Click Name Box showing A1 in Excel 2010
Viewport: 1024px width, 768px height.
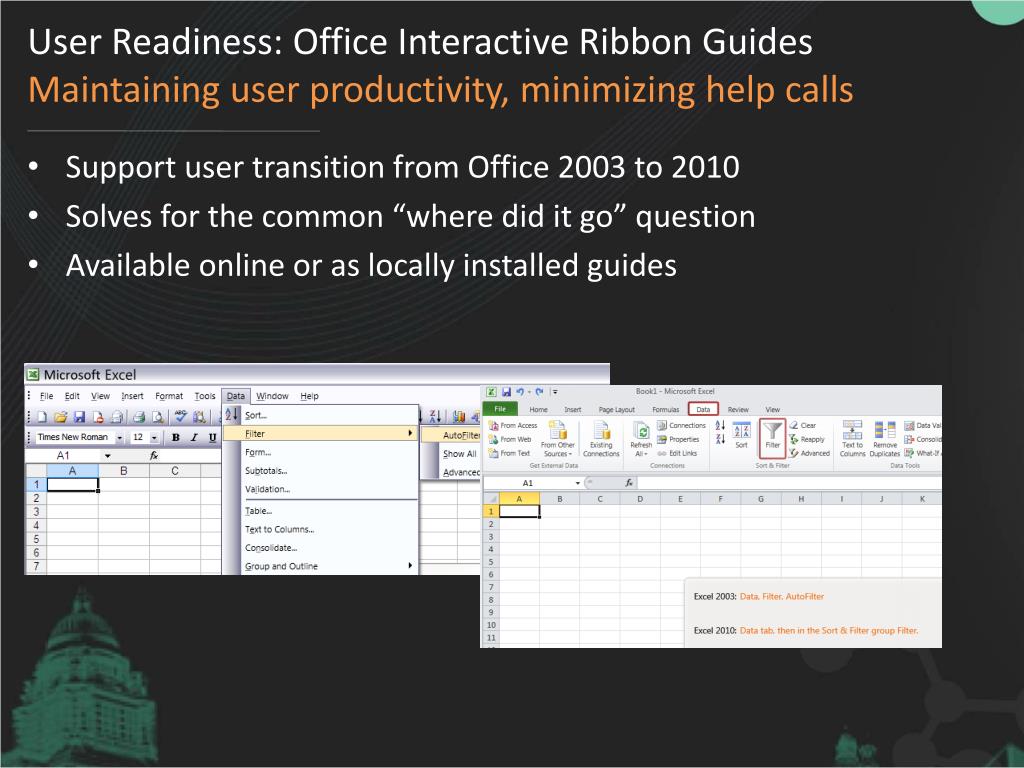coord(528,483)
